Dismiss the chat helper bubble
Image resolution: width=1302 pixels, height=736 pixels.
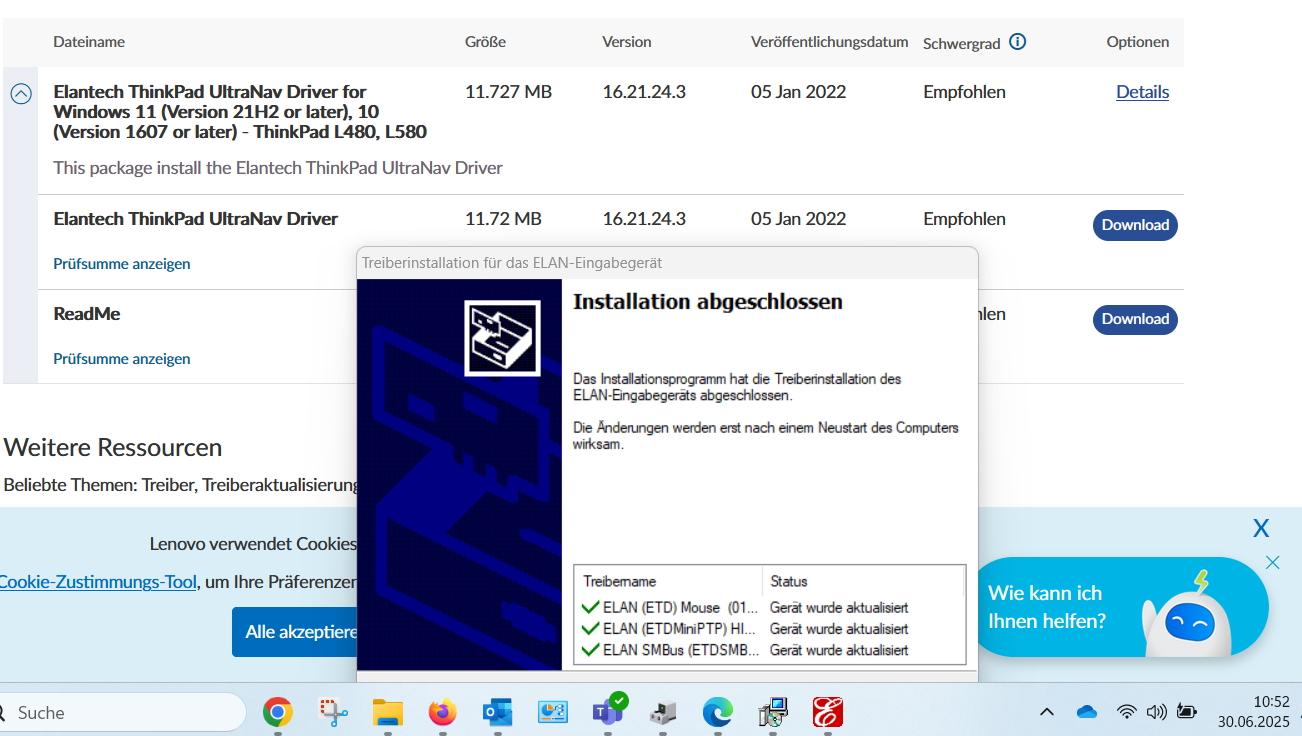[1272, 563]
